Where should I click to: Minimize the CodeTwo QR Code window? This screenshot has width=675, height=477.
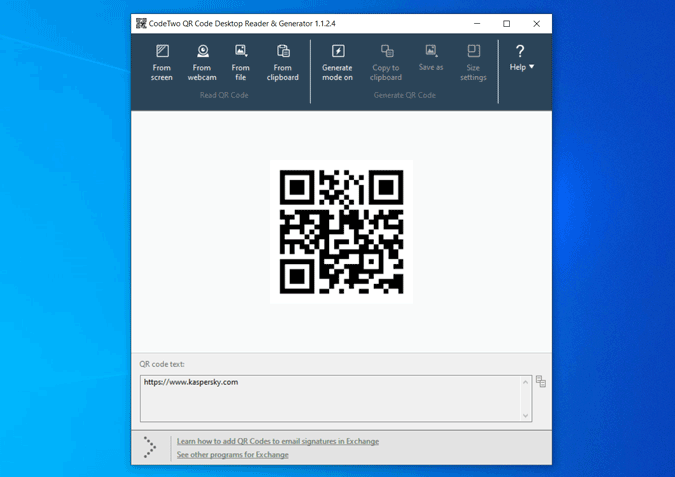(x=477, y=24)
